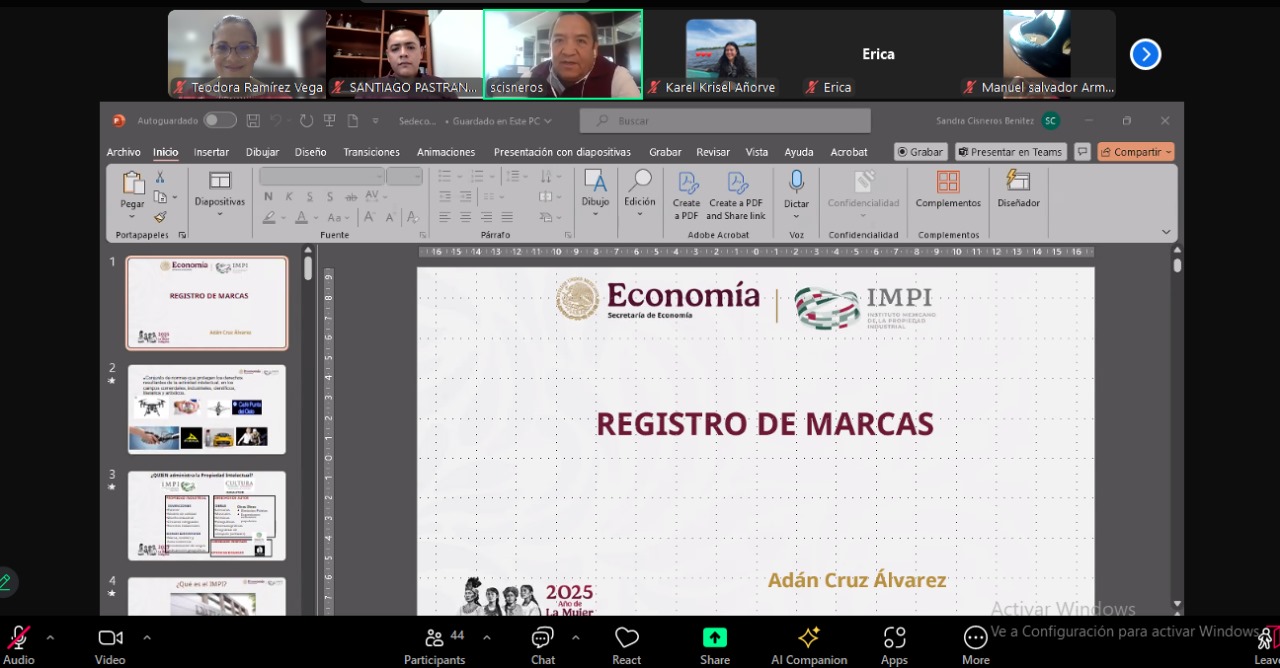Click the Dictar microphone icon
Screen dimensions: 1280x668
[x=796, y=182]
